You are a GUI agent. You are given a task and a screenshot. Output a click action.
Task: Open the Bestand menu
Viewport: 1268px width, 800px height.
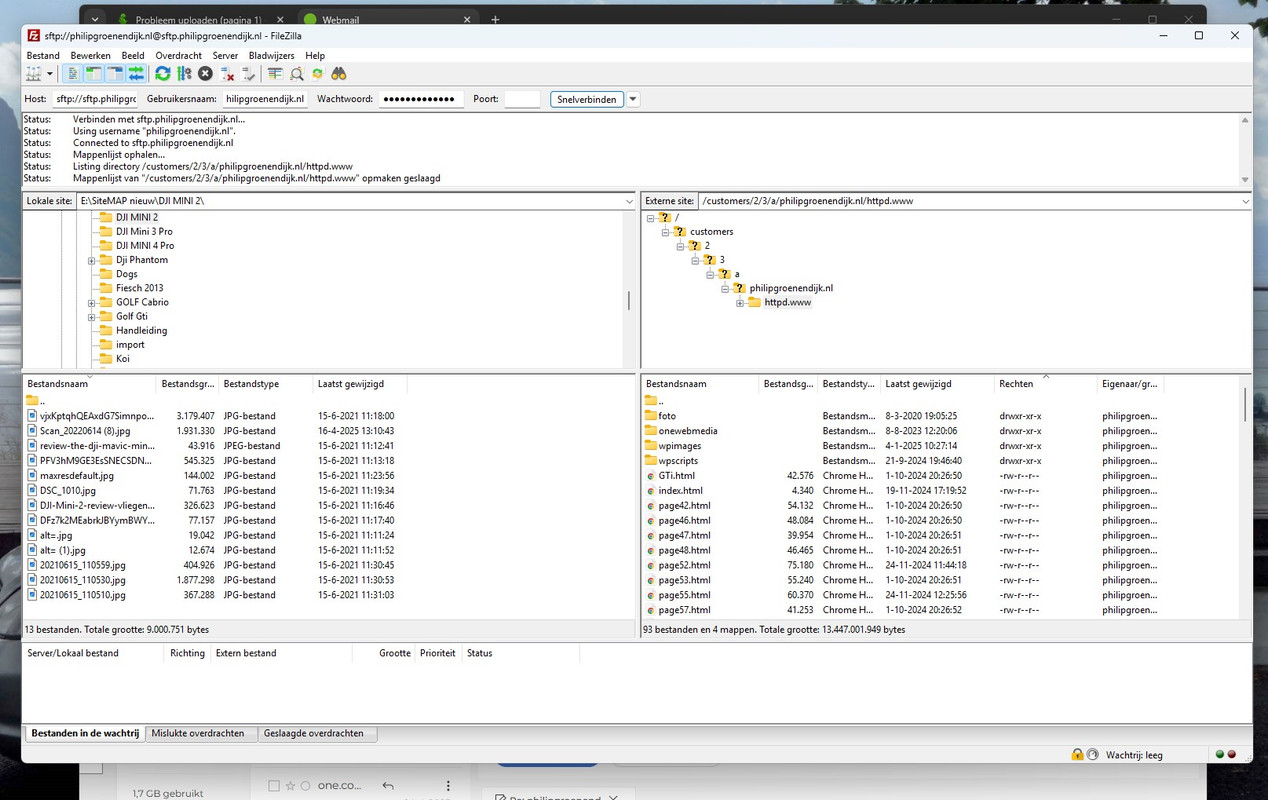[x=43, y=56]
